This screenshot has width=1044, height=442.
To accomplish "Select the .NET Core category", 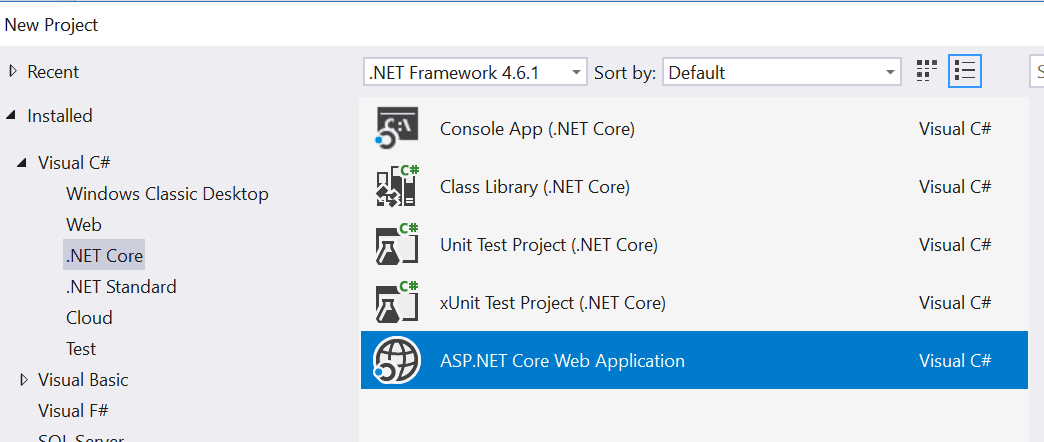I will 104,255.
